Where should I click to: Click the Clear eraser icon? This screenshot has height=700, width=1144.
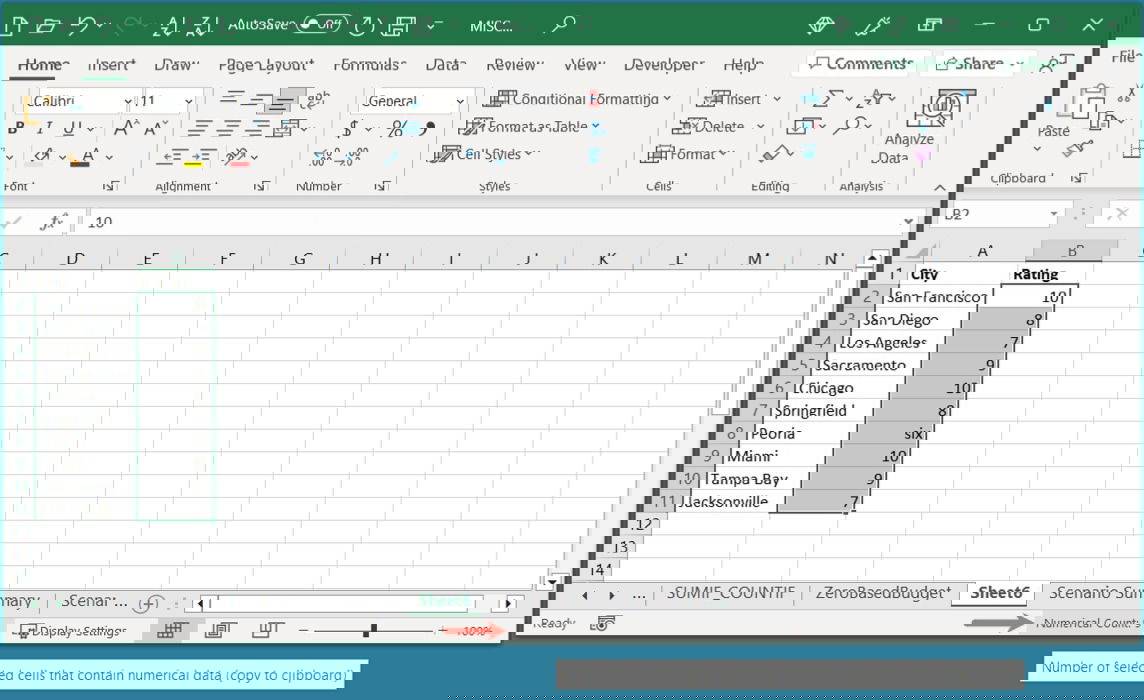tap(776, 153)
